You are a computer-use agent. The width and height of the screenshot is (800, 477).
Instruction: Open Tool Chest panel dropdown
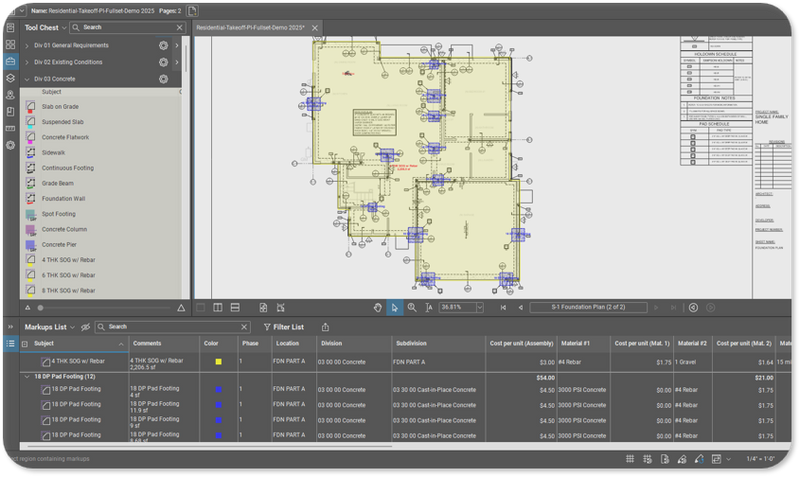[x=64, y=28]
